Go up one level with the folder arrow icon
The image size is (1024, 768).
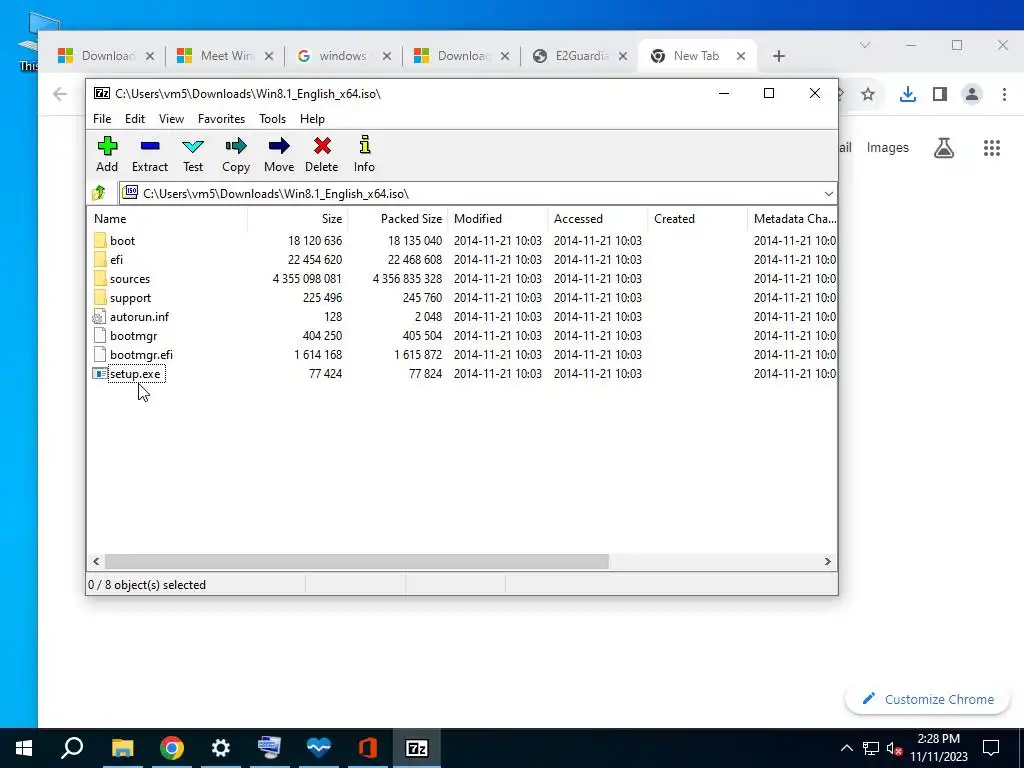click(x=99, y=193)
